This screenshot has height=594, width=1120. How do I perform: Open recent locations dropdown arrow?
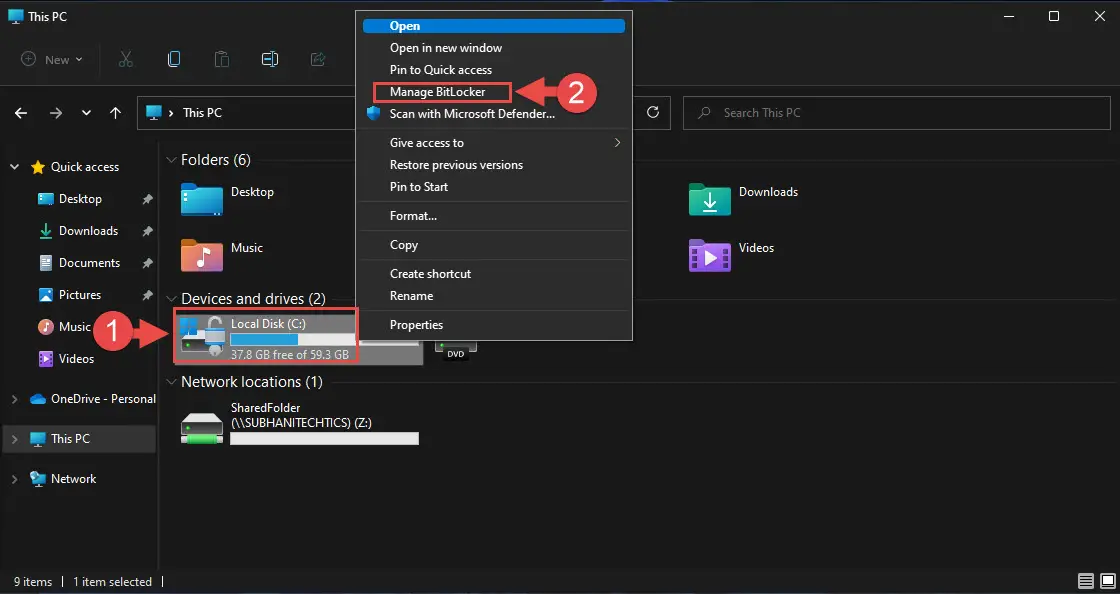coord(87,113)
